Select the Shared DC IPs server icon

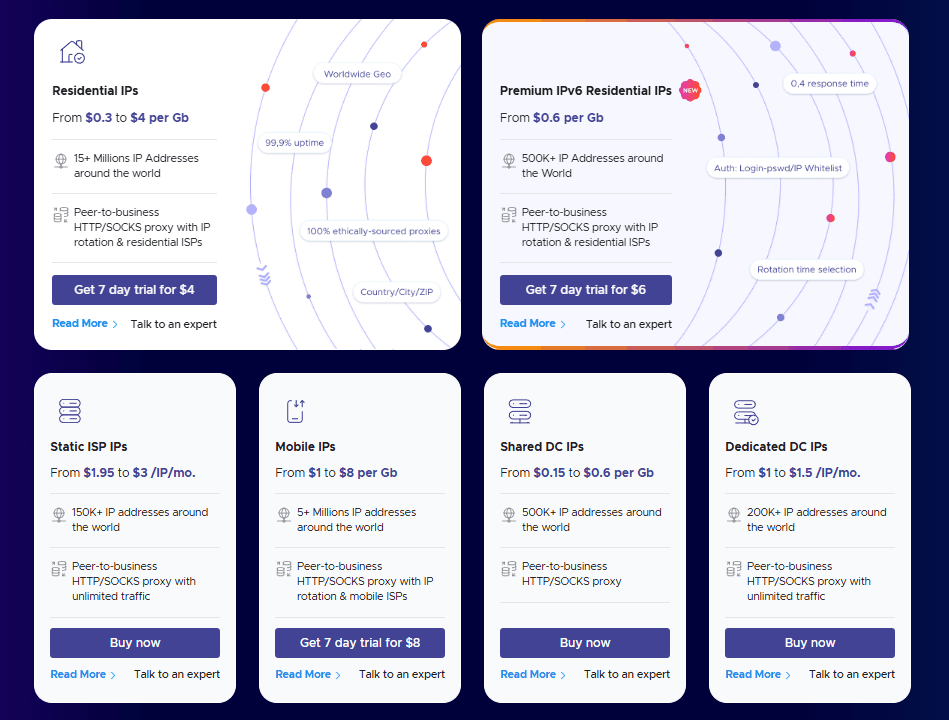519,410
